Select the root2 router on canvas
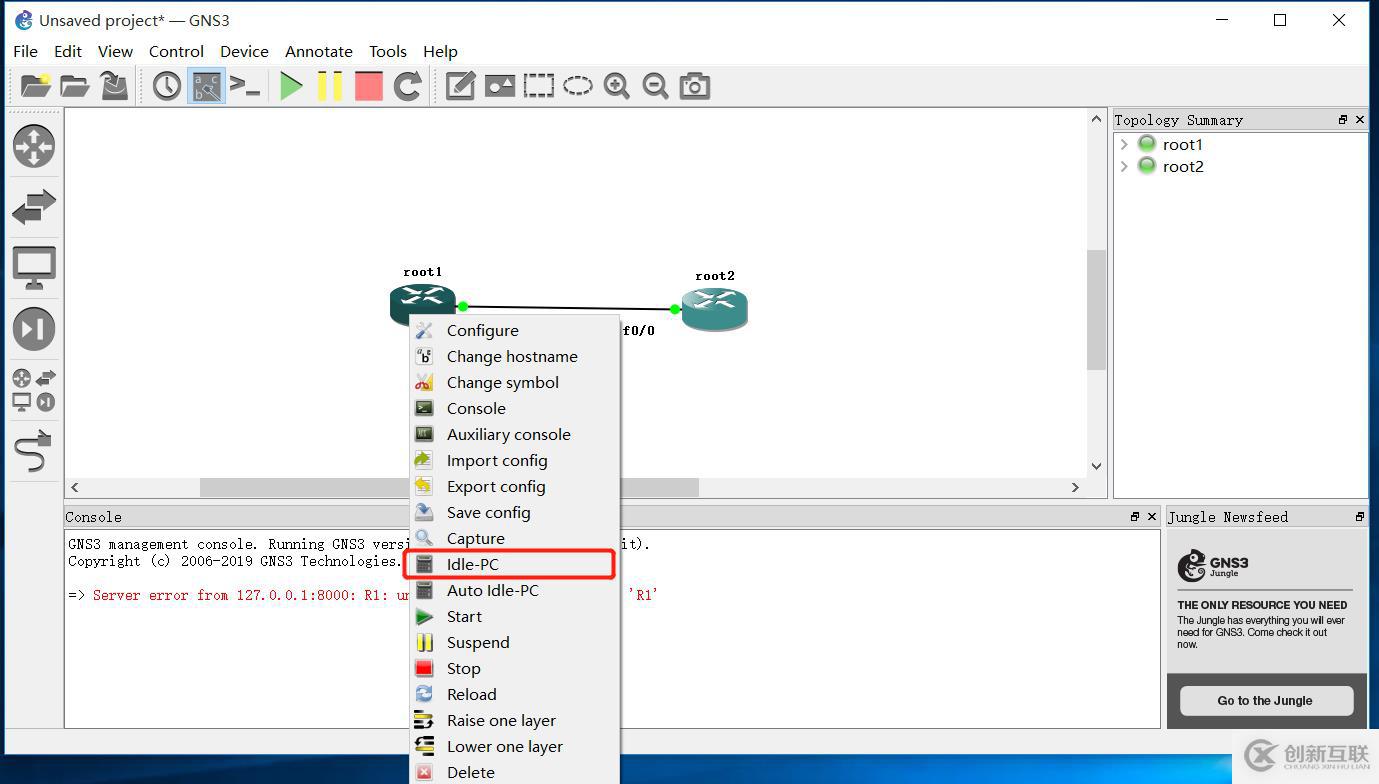Screen dimensions: 1379x784 click(714, 308)
